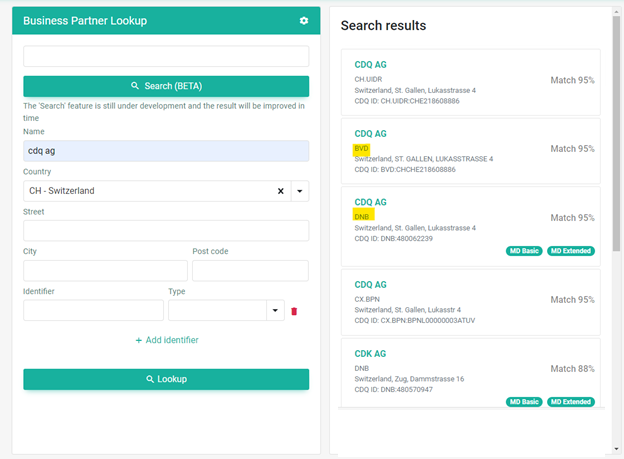Screen dimensions: 624x459
Task: Delete identifier row with red trash icon
Action: click(294, 311)
